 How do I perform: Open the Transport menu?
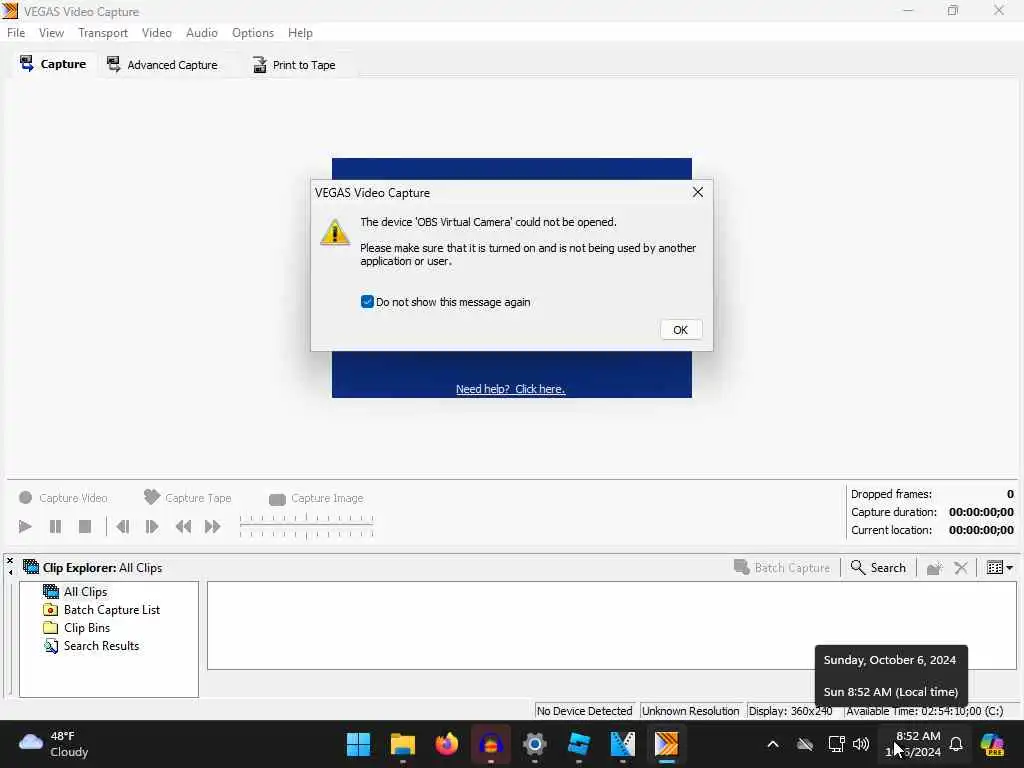[103, 33]
